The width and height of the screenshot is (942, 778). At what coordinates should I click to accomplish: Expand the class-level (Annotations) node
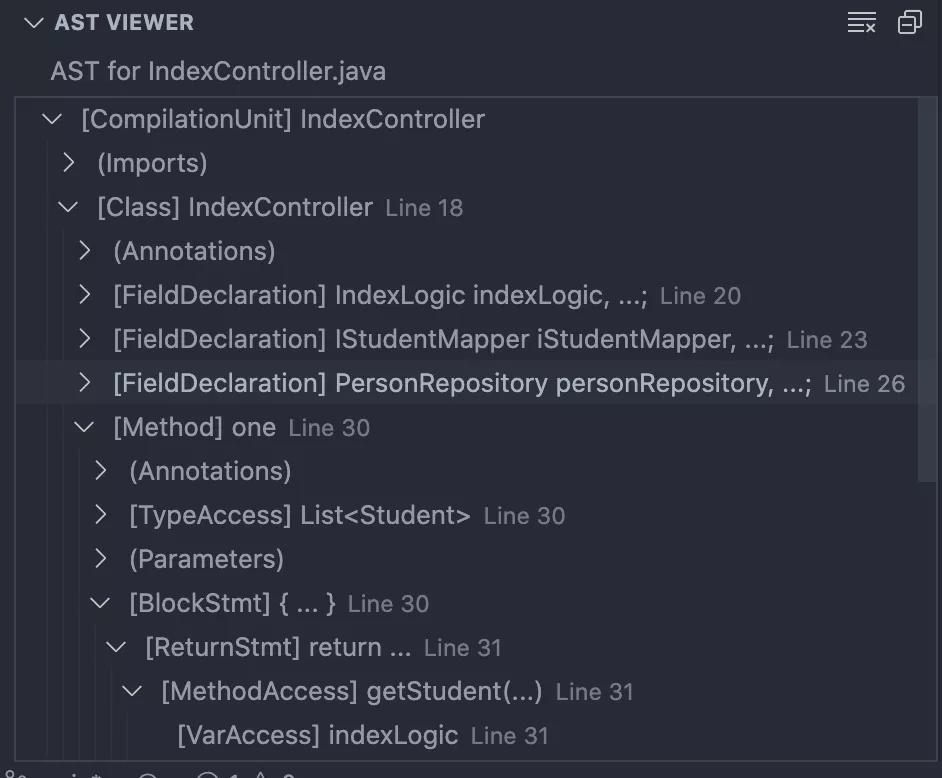85,251
